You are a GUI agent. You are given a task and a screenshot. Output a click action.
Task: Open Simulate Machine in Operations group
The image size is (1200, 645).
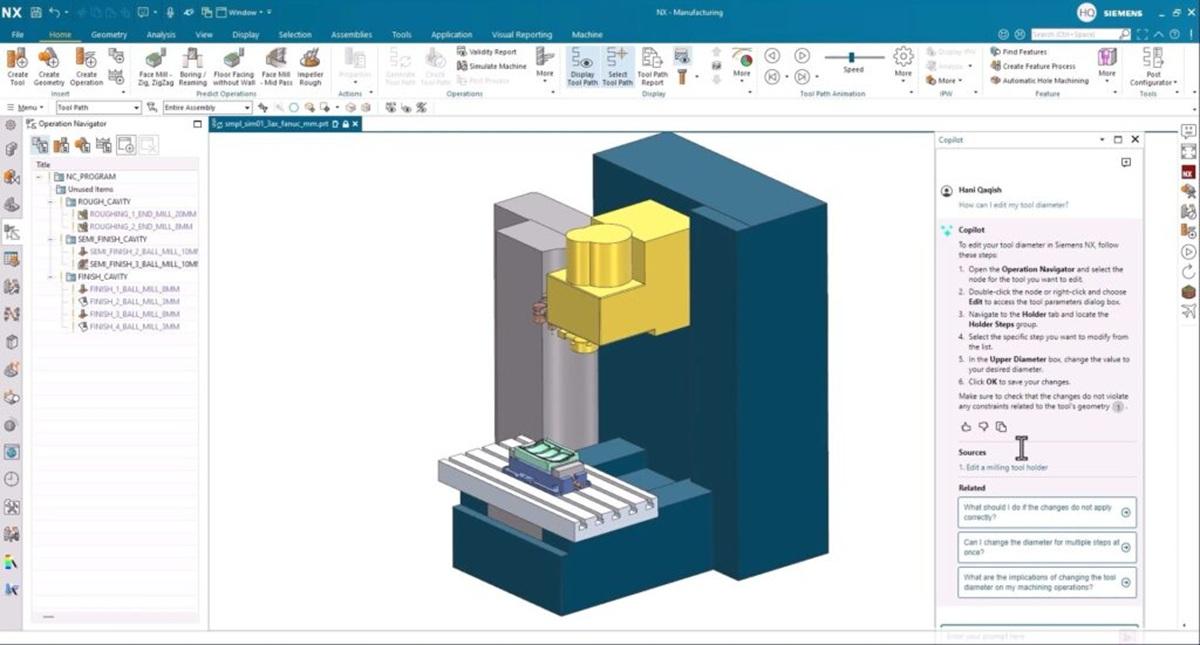491,66
